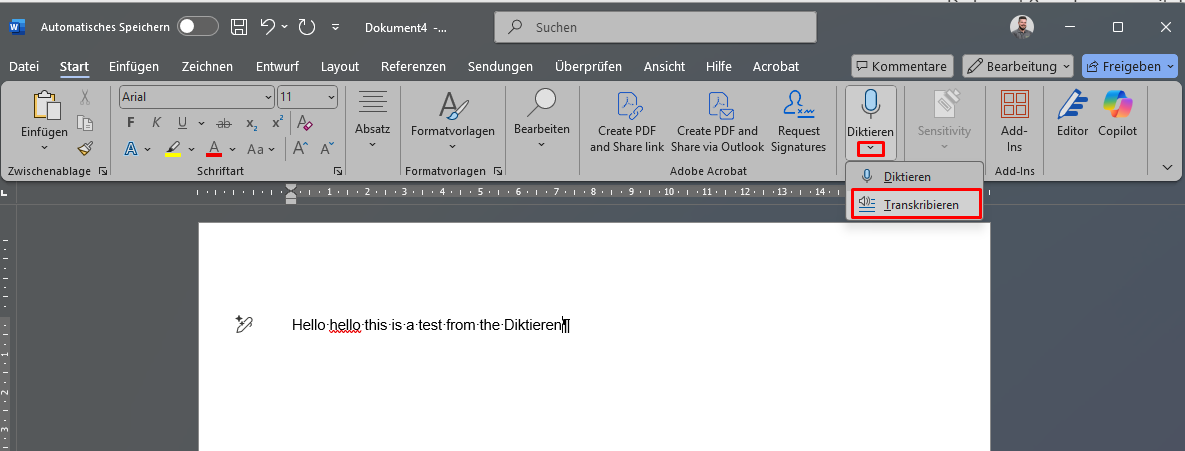Open Copilot from the ribbon
The width and height of the screenshot is (1185, 451).
[1118, 113]
